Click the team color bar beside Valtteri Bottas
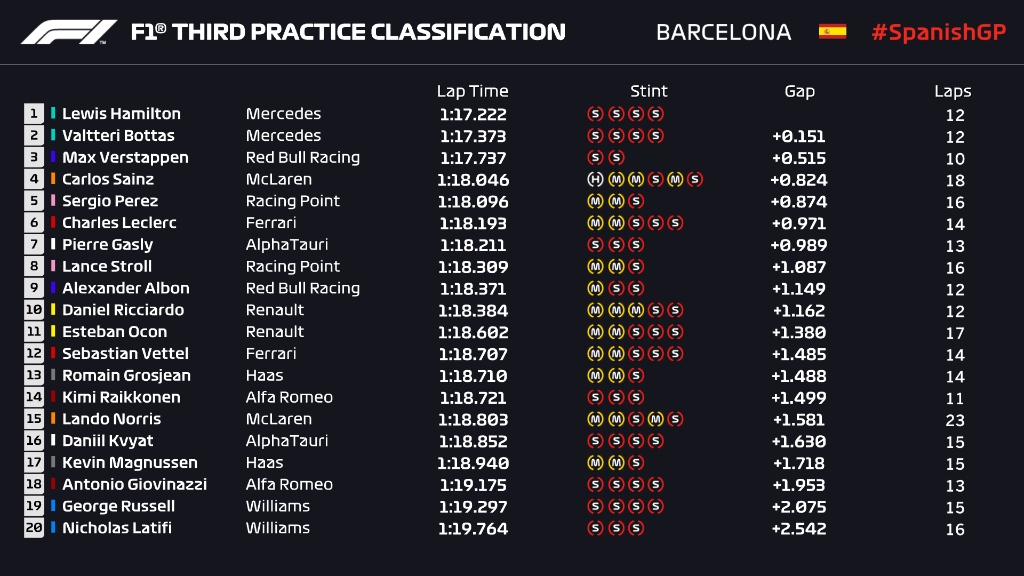The width and height of the screenshot is (1024, 576). point(53,136)
